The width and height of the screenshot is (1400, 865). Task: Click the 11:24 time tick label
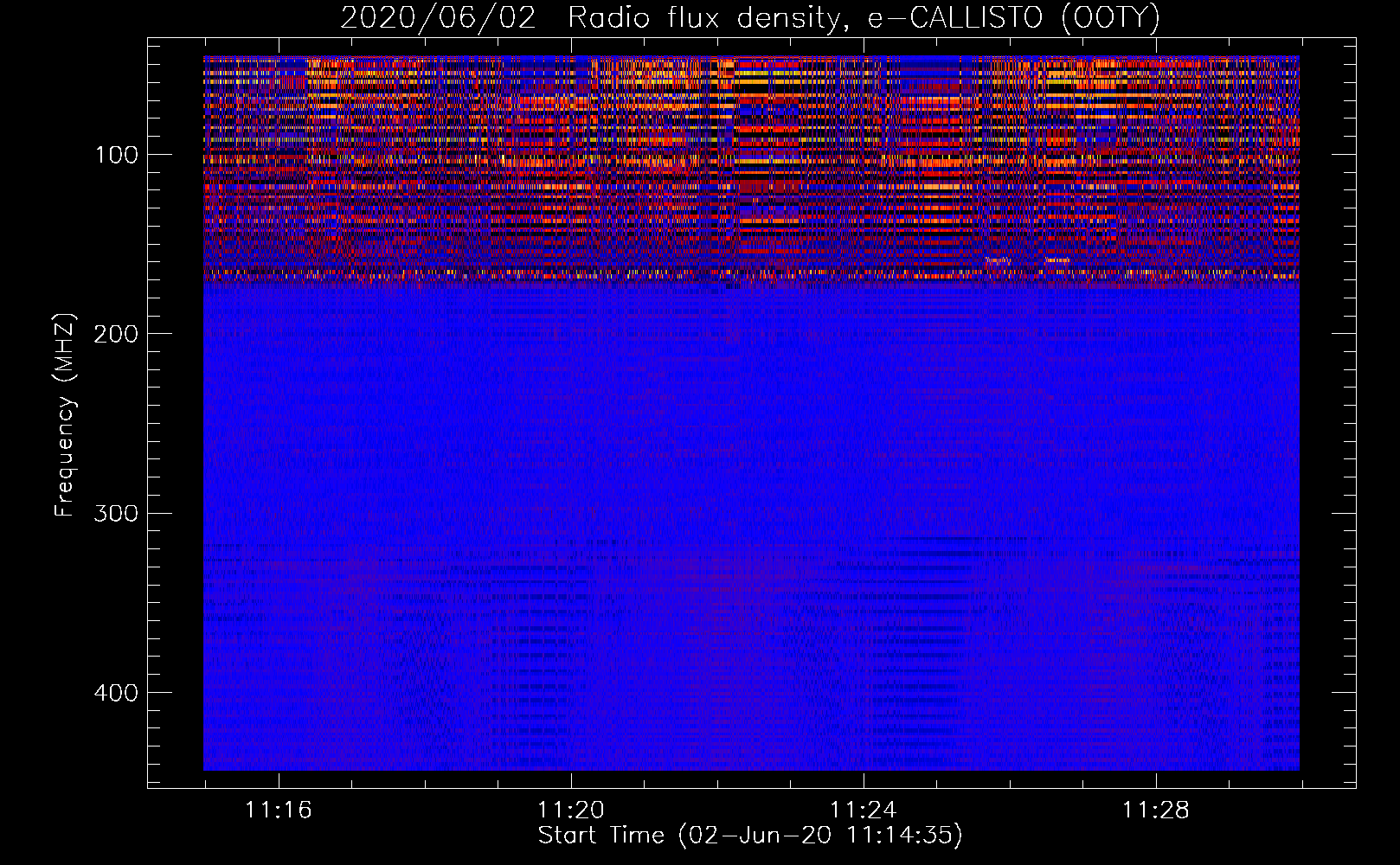click(x=863, y=811)
